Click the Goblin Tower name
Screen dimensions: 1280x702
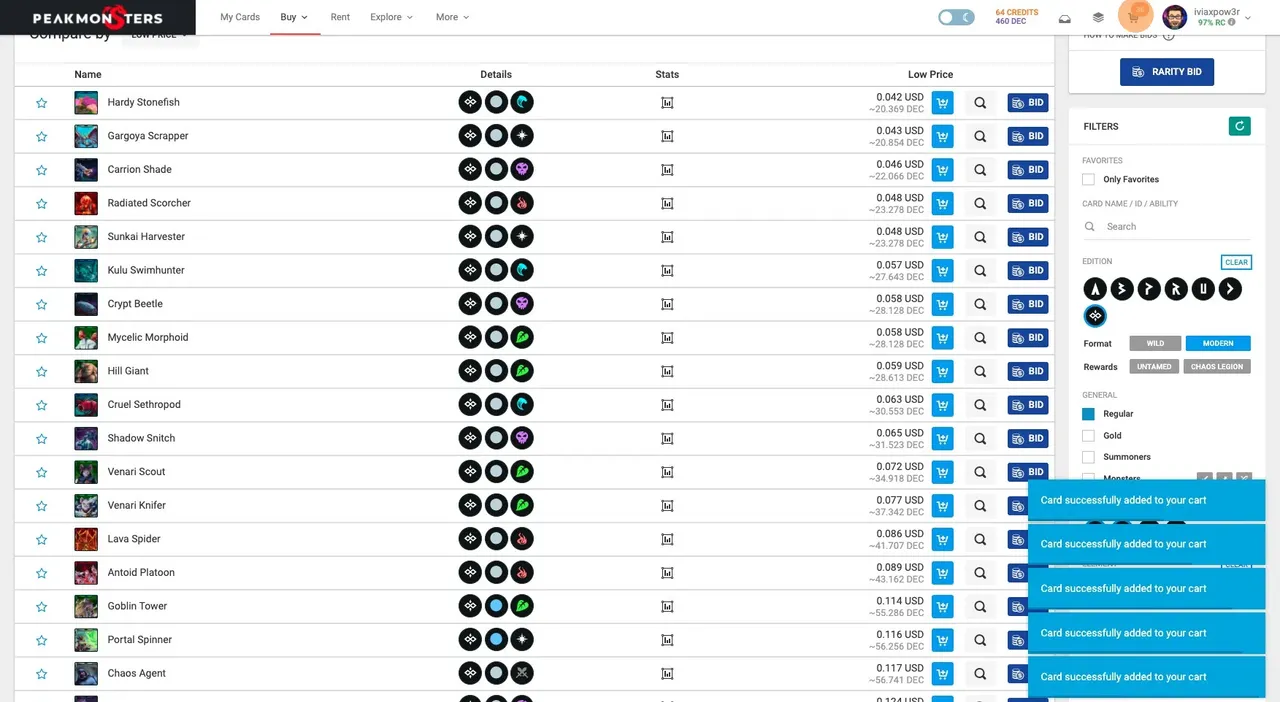pyautogui.click(x=137, y=606)
